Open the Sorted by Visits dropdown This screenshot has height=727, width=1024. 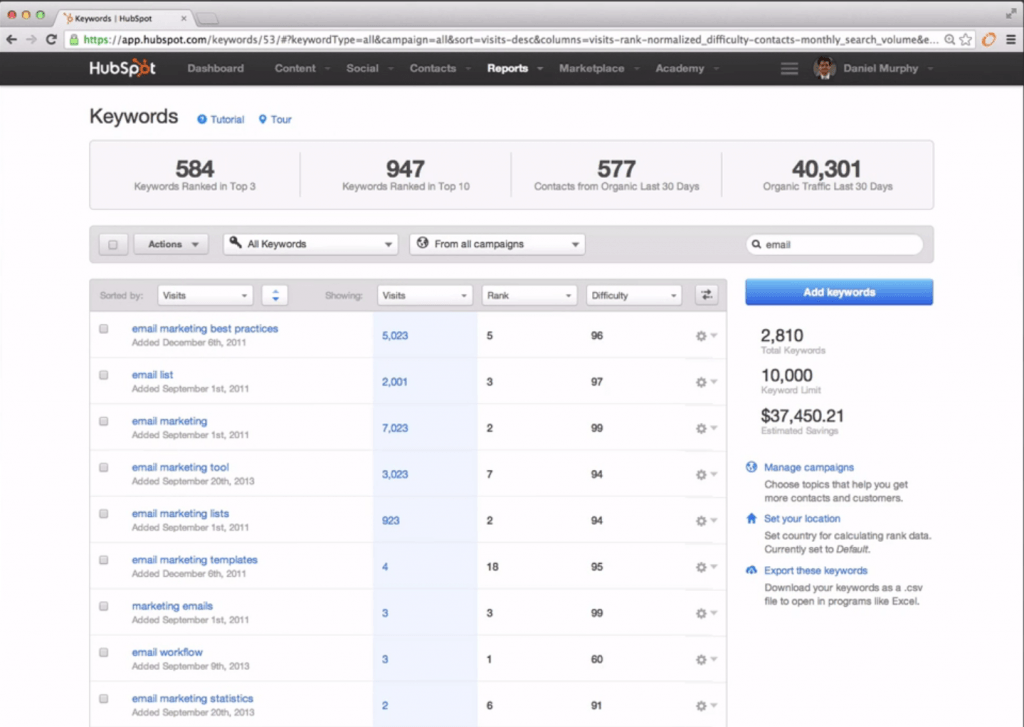click(x=205, y=295)
